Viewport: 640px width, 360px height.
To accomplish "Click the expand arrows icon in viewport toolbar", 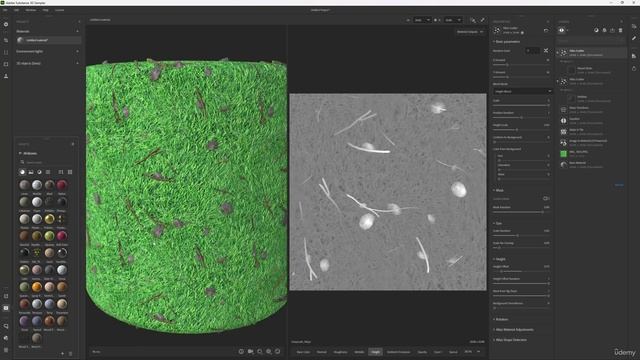I will click(482, 20).
